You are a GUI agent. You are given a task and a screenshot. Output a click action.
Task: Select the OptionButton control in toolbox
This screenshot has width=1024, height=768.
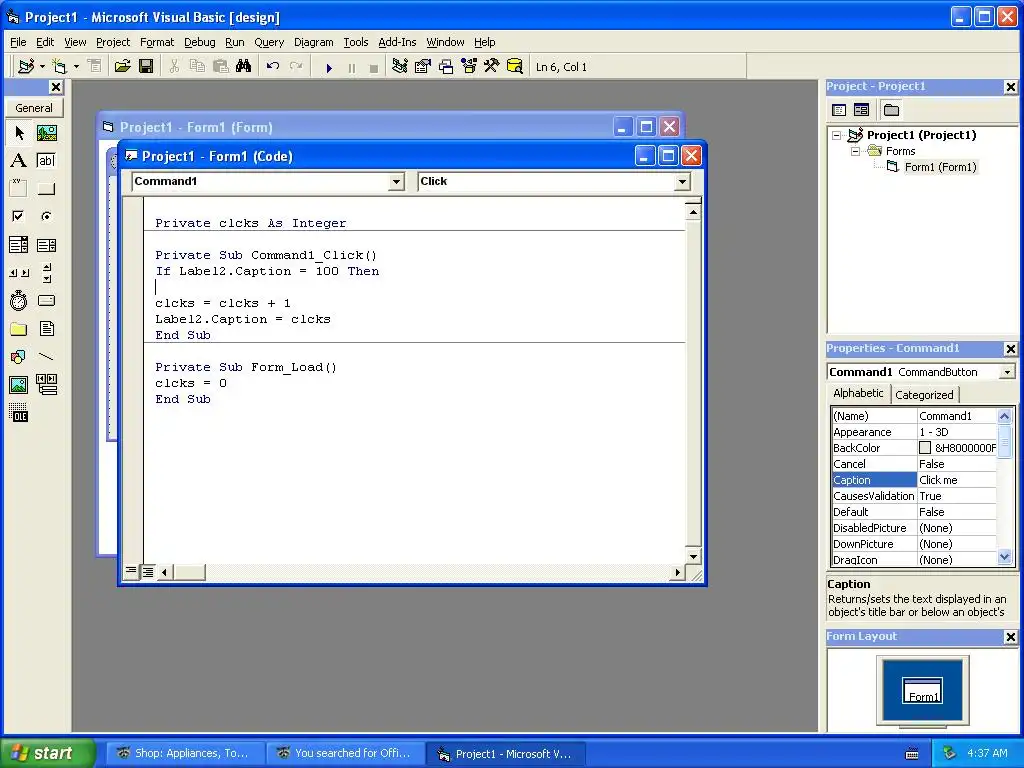click(x=46, y=216)
